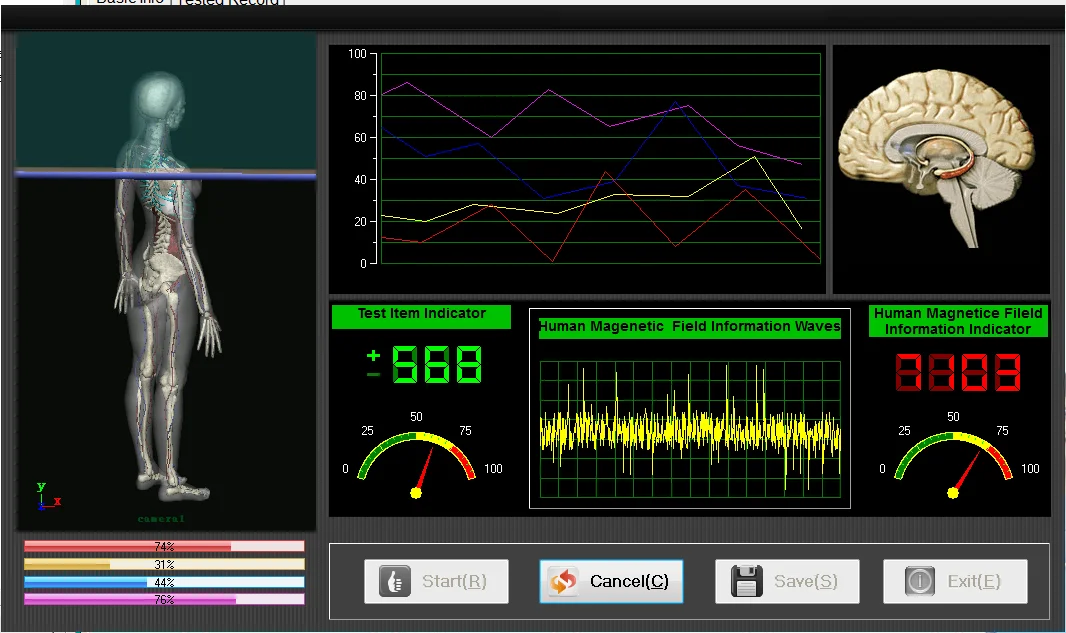1066x633 pixels.
Task: Click the yellow pivot dot of Test Item gauge
Action: pos(416,492)
